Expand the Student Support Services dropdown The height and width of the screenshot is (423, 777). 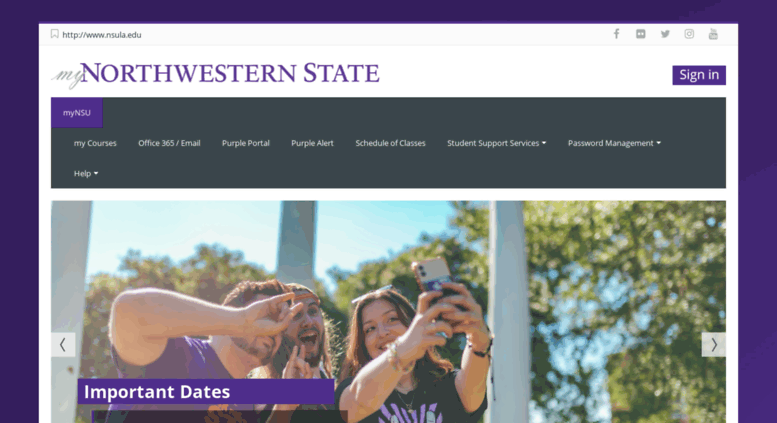pyautogui.click(x=497, y=143)
